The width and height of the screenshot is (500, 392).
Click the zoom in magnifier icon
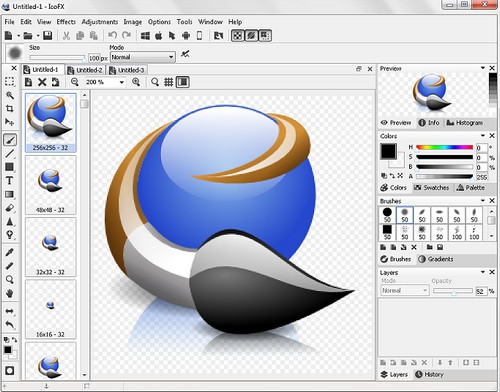136,82
